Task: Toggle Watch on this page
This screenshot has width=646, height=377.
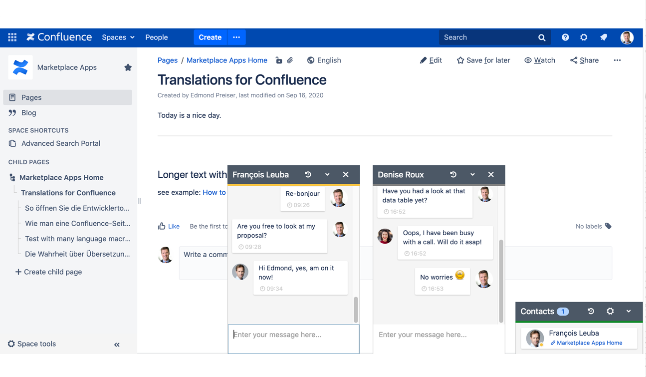Action: point(540,60)
